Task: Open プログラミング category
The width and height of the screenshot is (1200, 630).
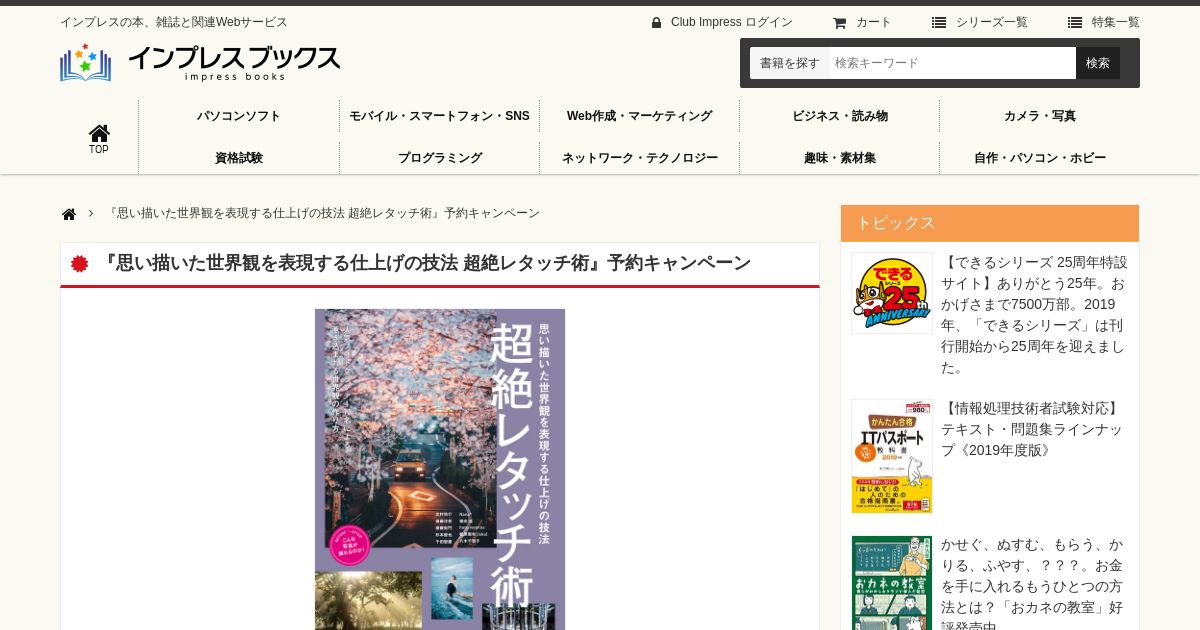Action: 439,158
